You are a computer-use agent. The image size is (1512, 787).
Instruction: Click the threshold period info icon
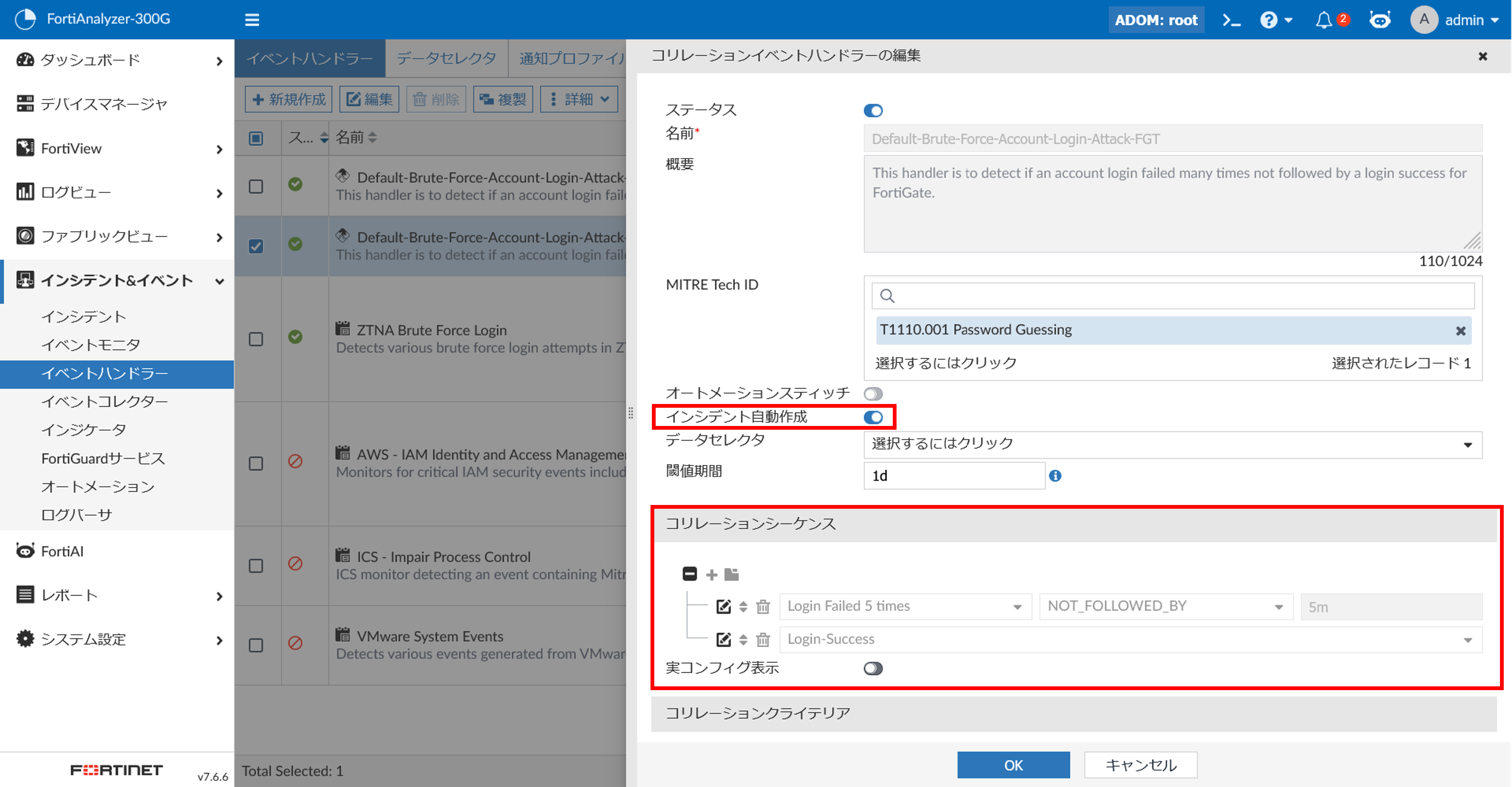click(1055, 475)
